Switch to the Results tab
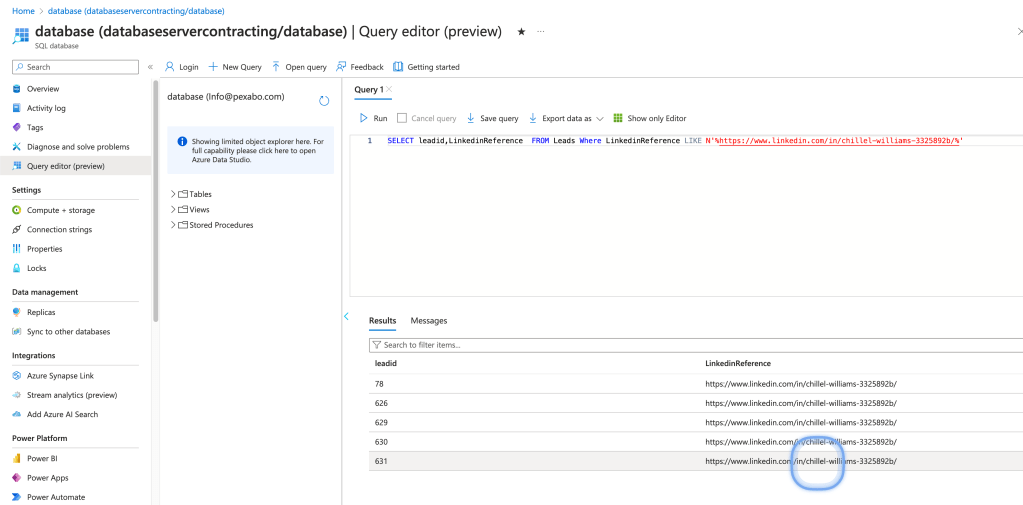The height and width of the screenshot is (505, 1023). [382, 320]
